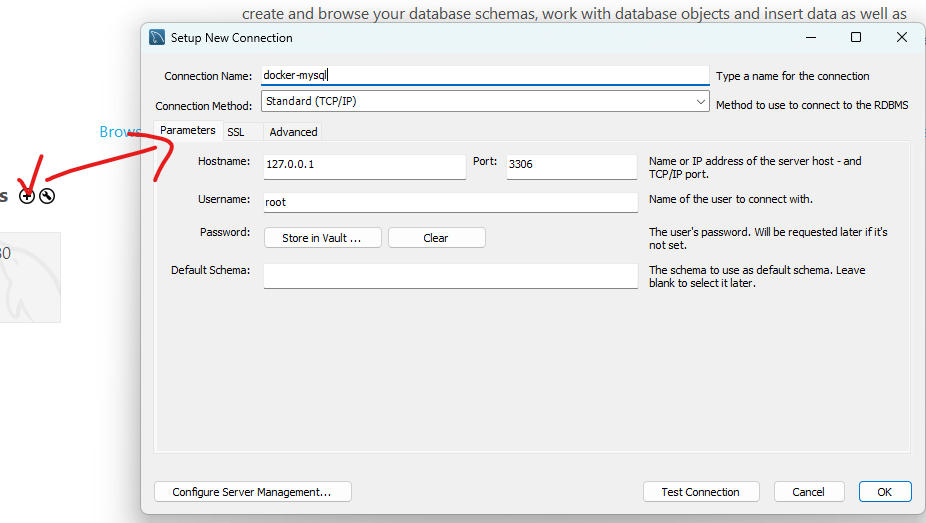Maximize the Setup New Connection dialog
Image resolution: width=926 pixels, height=523 pixels.
pyautogui.click(x=856, y=37)
